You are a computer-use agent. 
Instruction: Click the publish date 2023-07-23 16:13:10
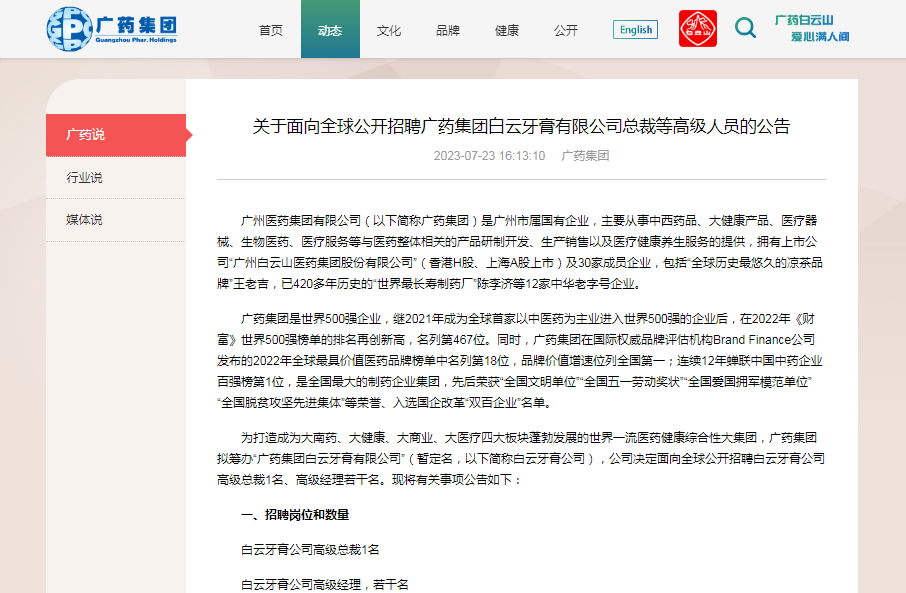489,156
